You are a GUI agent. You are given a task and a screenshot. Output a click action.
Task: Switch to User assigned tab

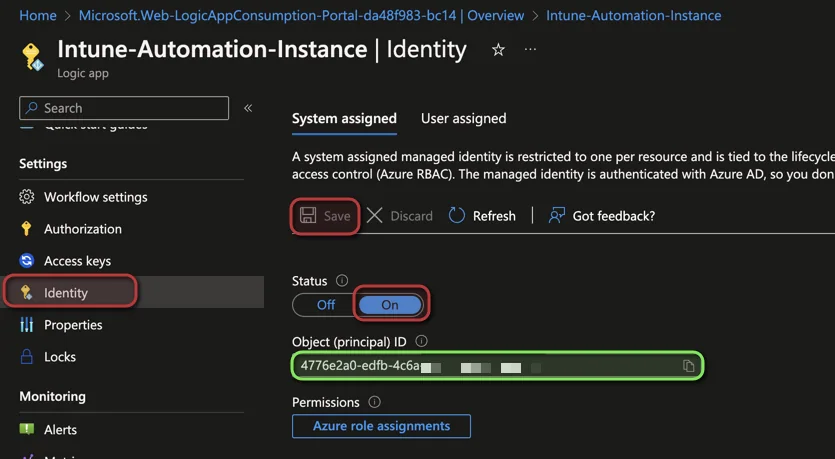click(463, 119)
